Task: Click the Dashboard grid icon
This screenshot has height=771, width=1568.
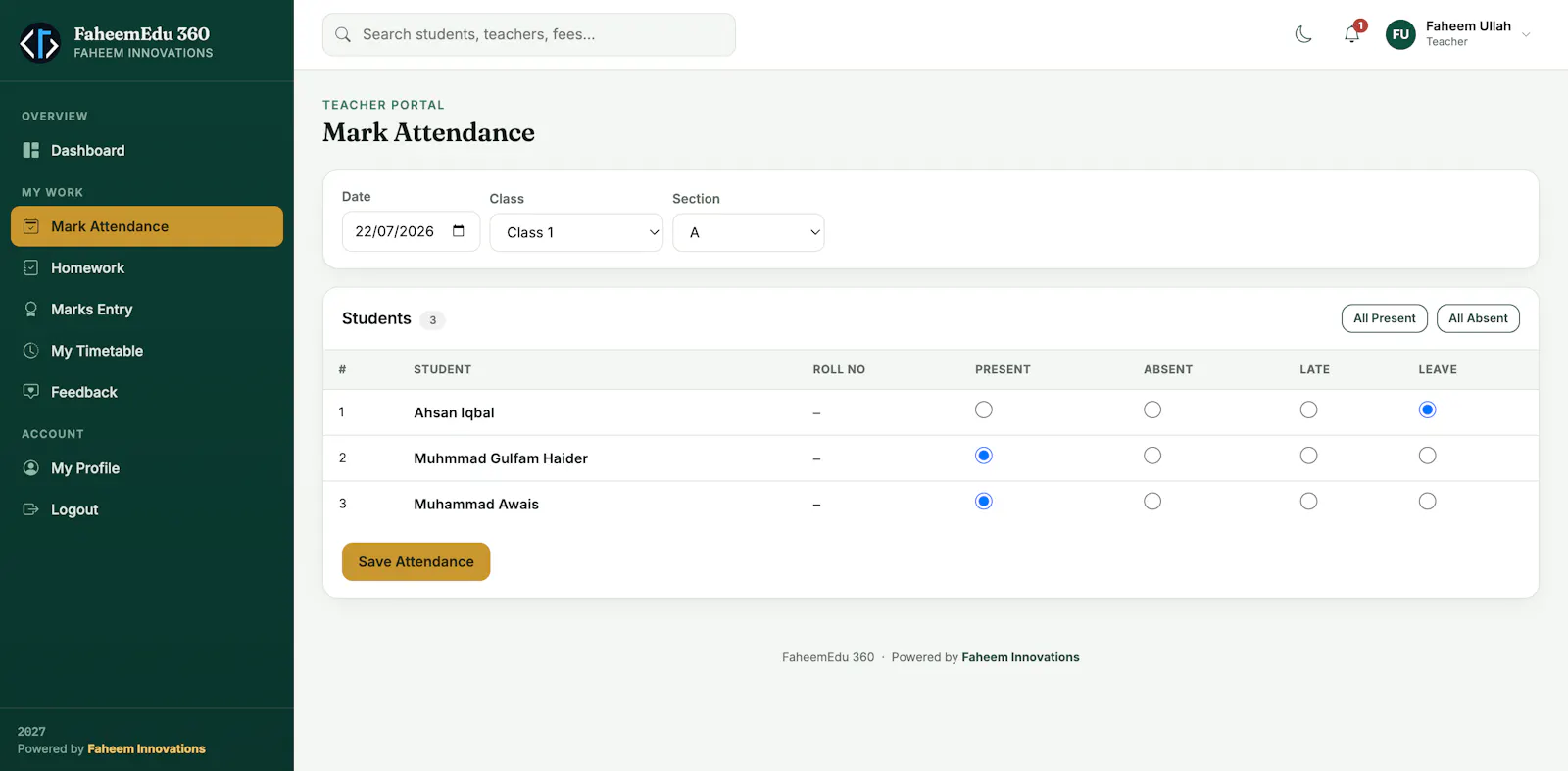Action: click(x=31, y=150)
